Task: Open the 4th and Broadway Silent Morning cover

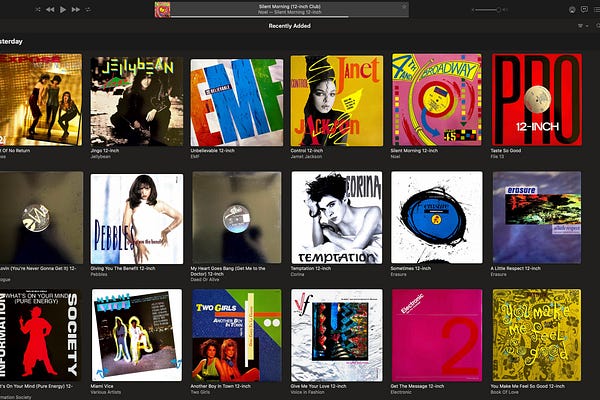Action: tap(437, 100)
